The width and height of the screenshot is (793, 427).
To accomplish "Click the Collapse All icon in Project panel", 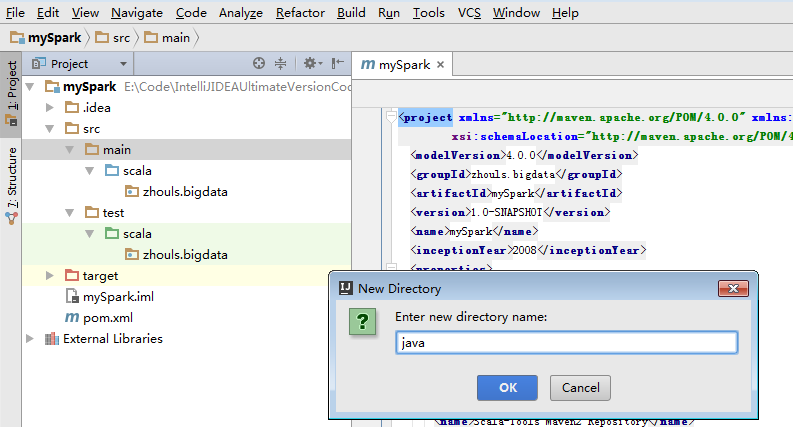I will point(280,63).
